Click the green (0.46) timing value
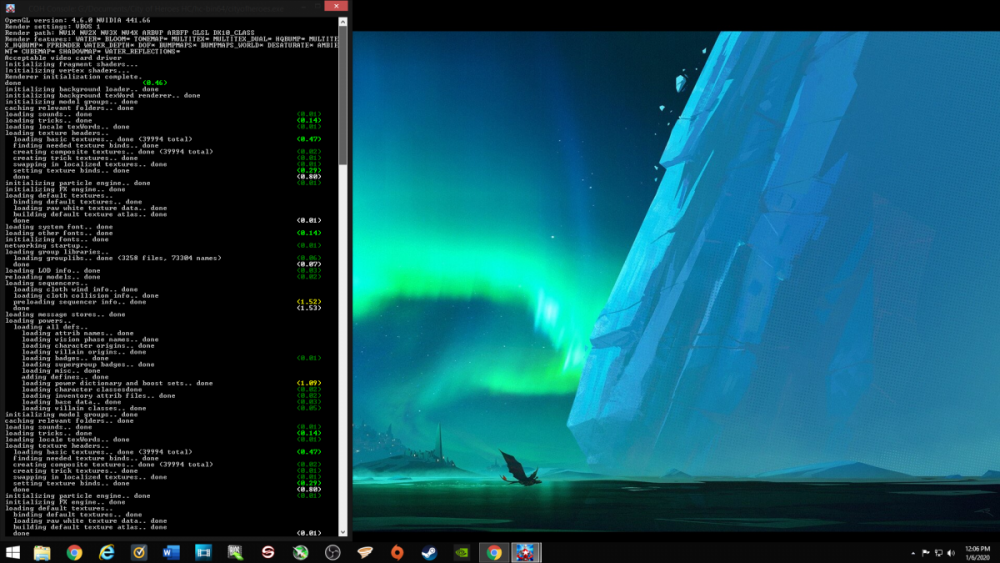Image resolution: width=1000 pixels, height=563 pixels. point(154,83)
